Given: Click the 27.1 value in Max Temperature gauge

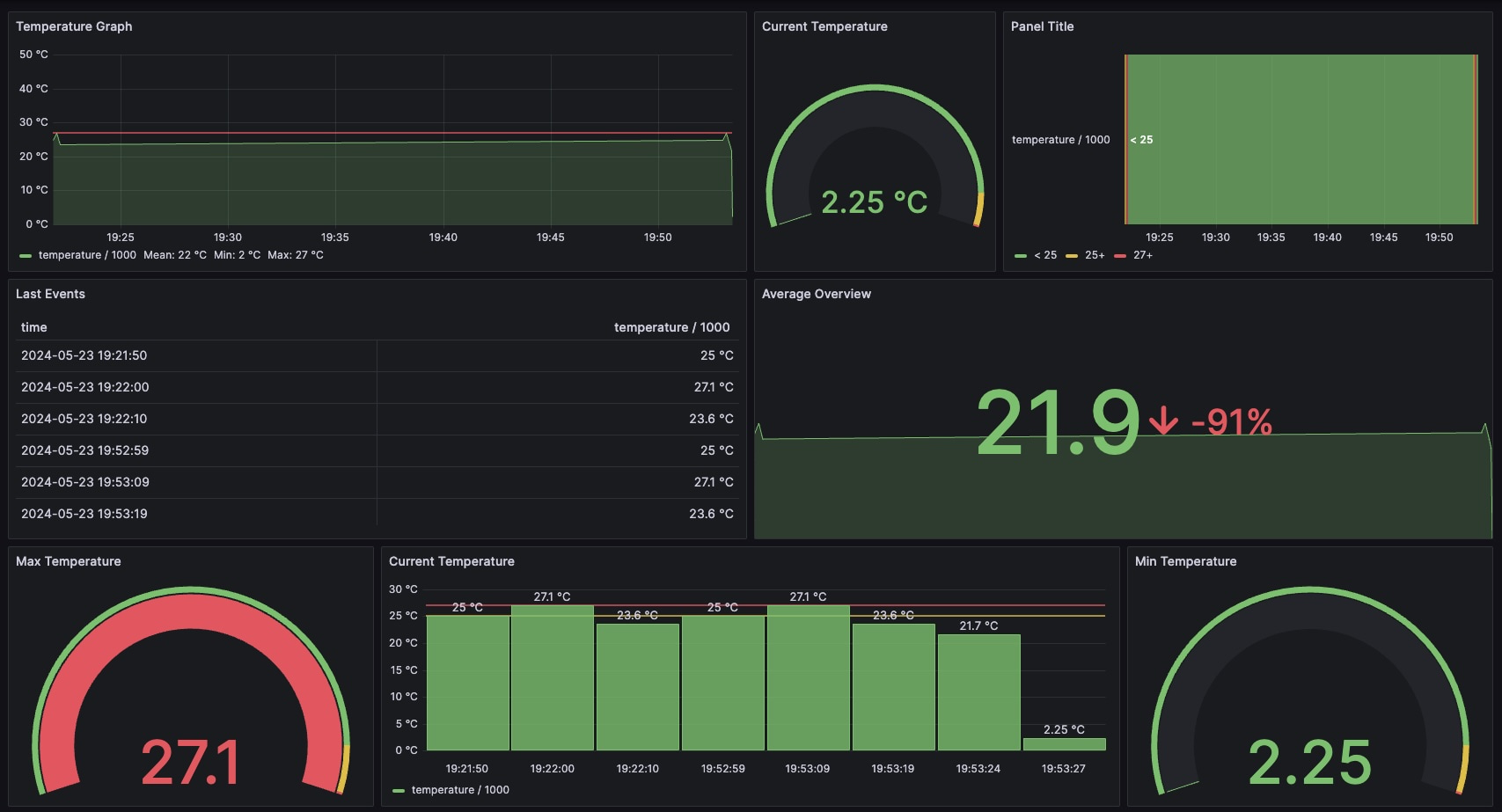Looking at the screenshot, I should click(190, 763).
